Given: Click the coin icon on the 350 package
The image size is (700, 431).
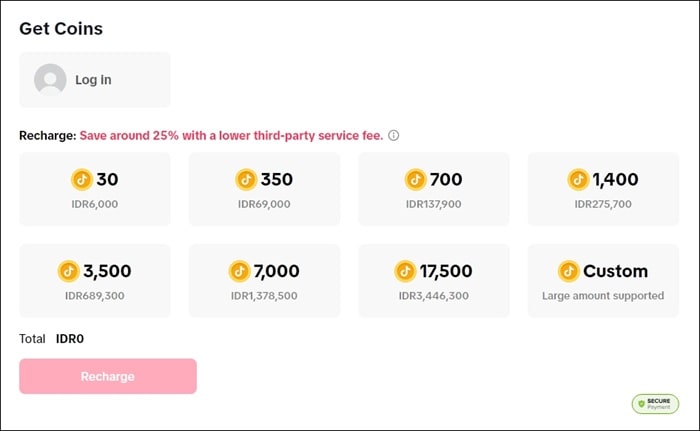Looking at the screenshot, I should pos(246,180).
